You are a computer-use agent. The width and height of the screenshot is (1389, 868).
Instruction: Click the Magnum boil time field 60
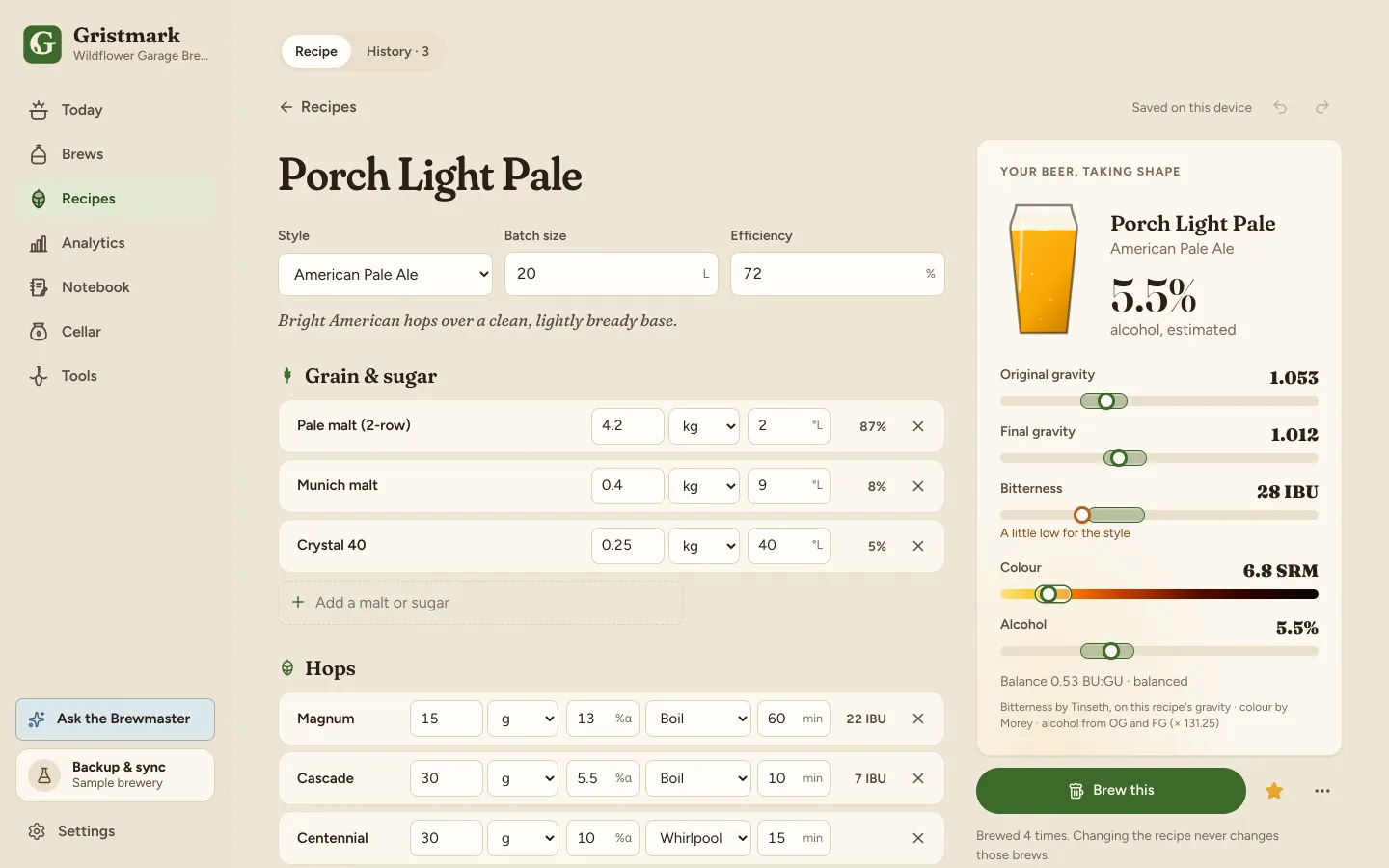click(794, 719)
